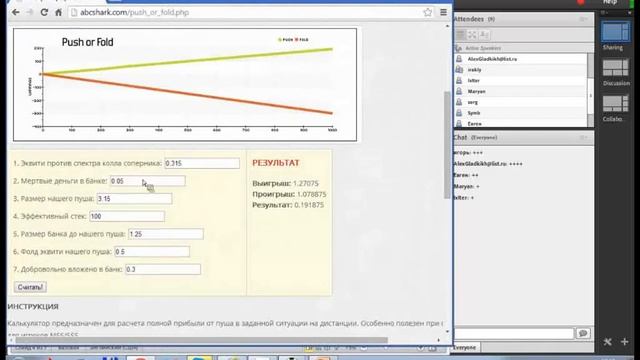Screen dimensions: 640x360
Task: Click the user icon beside AlexGladkikh@list.ru
Action: (x=459, y=59)
